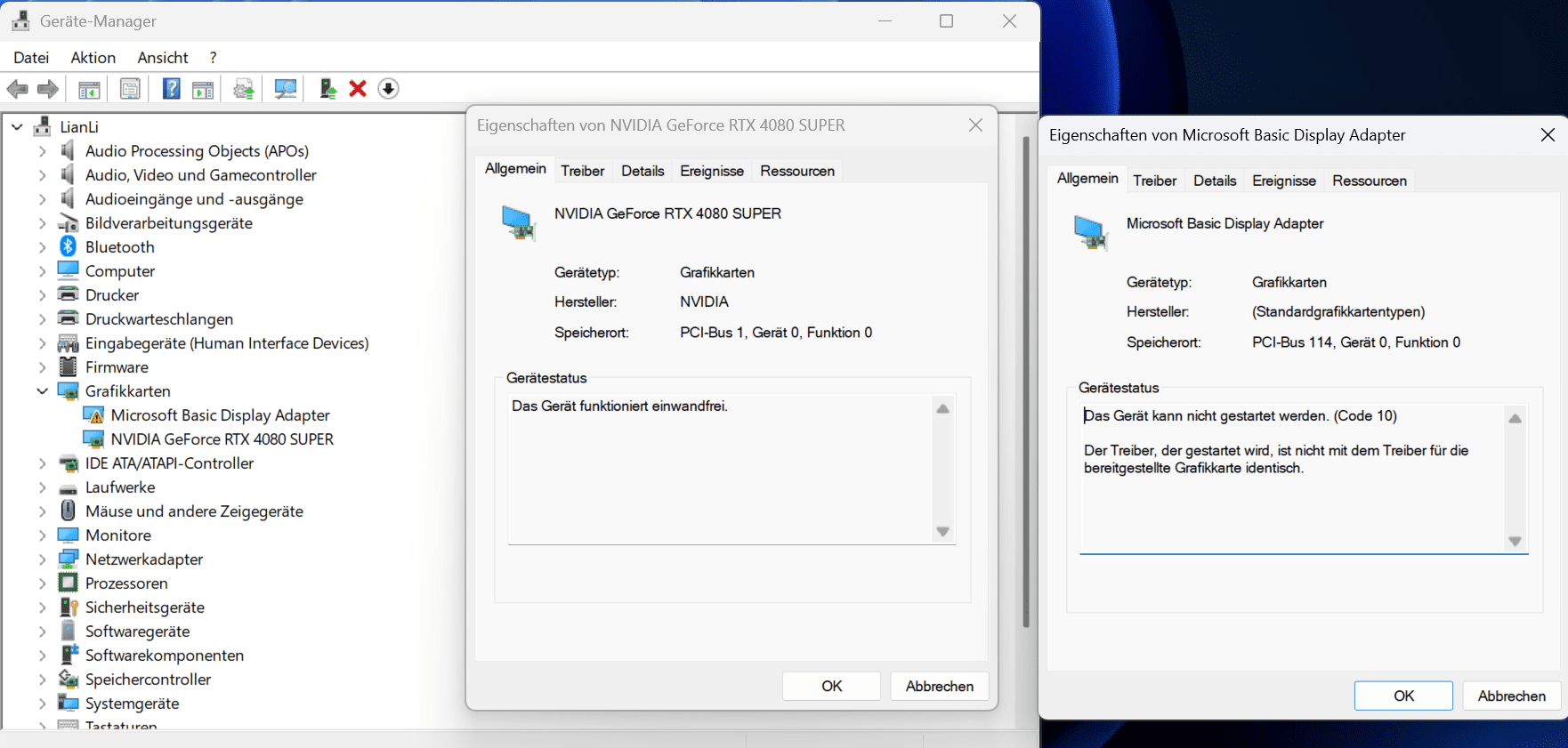Click the Firmware chip icon
Screen dimensions: 1568x748
(x=68, y=366)
